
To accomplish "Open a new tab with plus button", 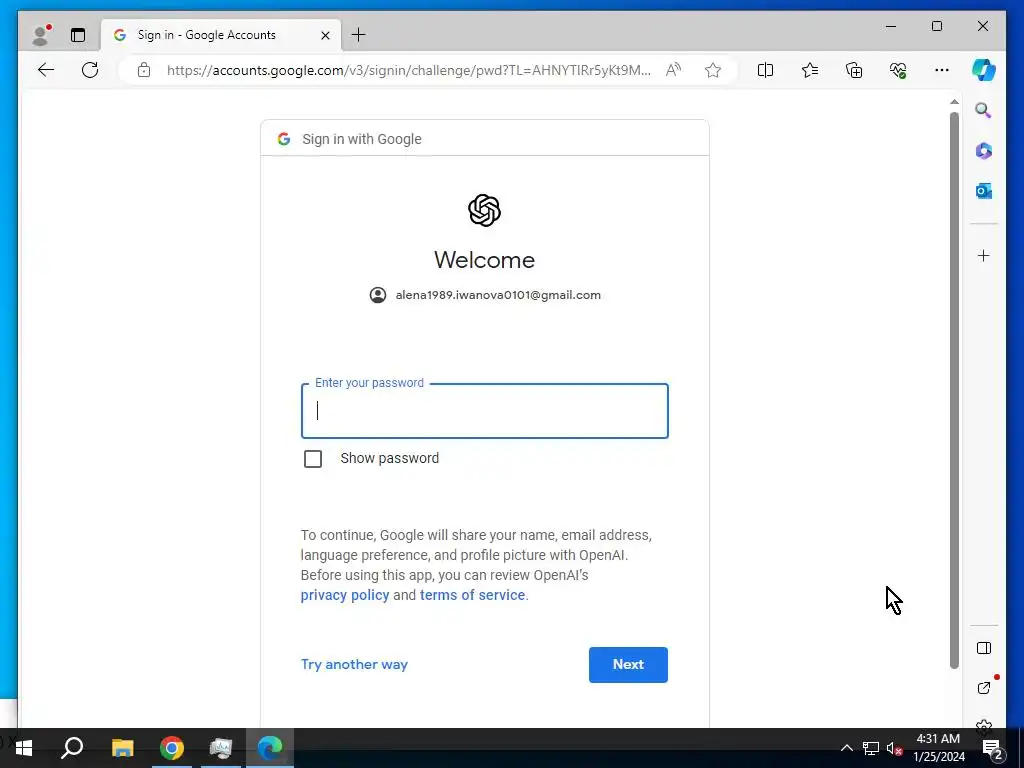I will tap(359, 35).
